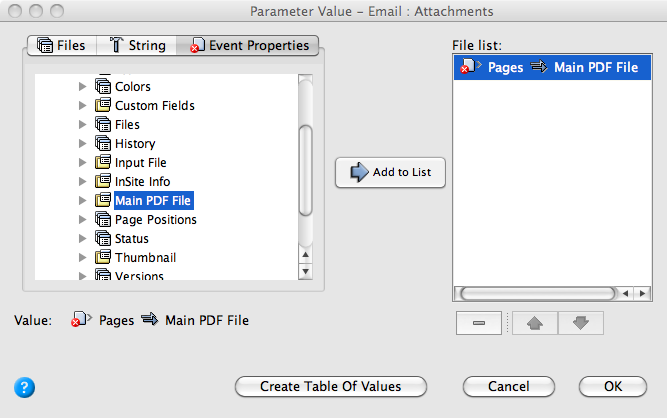Screen dimensions: 667x418
Task: Click the Main PDF File folder icon
Action: coord(103,200)
